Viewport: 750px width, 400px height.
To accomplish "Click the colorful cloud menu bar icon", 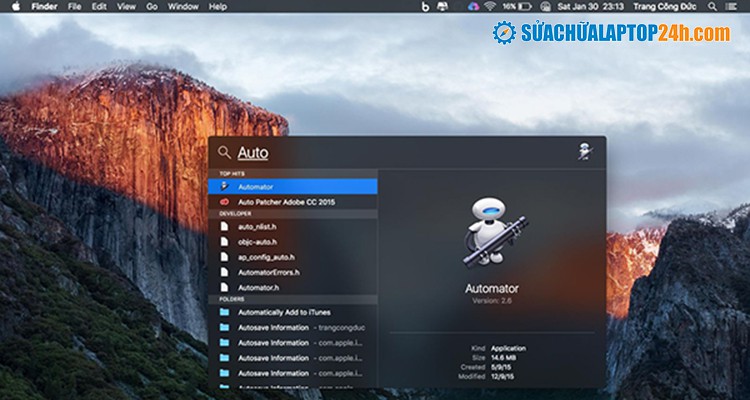I will click(474, 7).
